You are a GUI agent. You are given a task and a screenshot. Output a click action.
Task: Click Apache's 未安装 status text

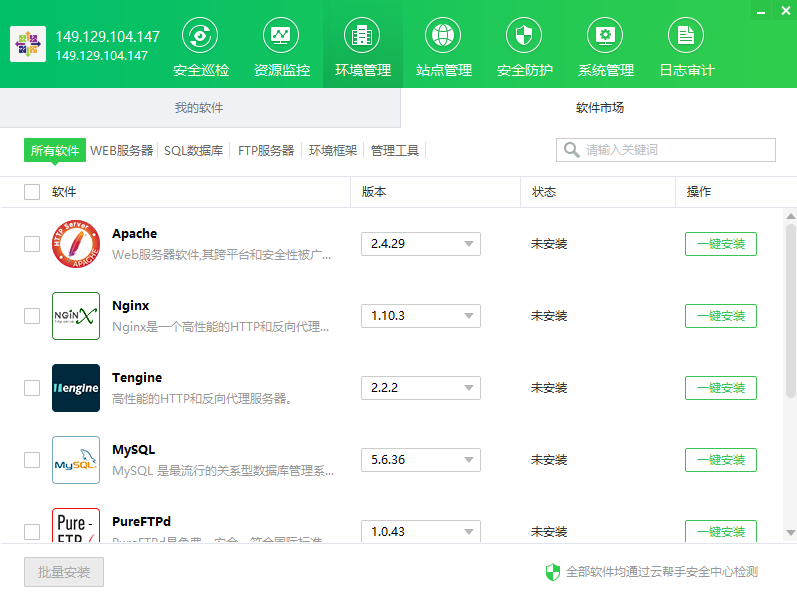549,244
